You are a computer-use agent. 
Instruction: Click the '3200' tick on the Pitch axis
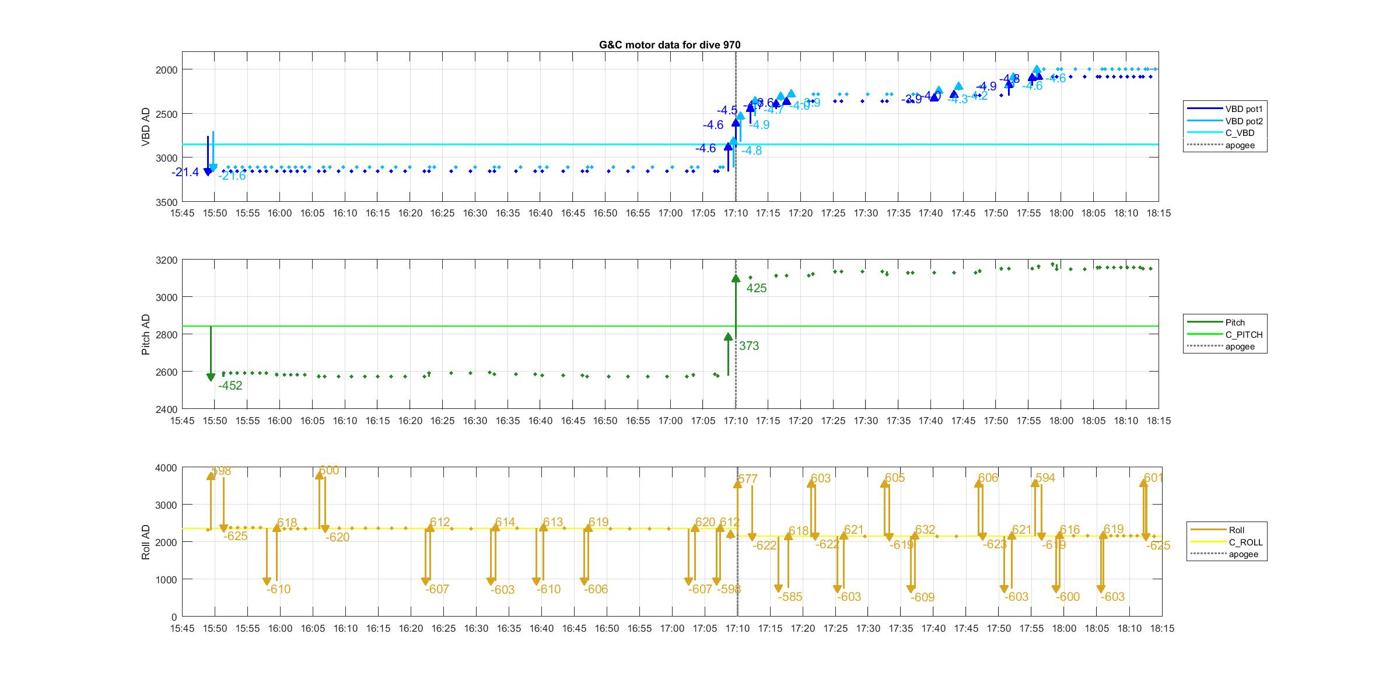[x=164, y=260]
